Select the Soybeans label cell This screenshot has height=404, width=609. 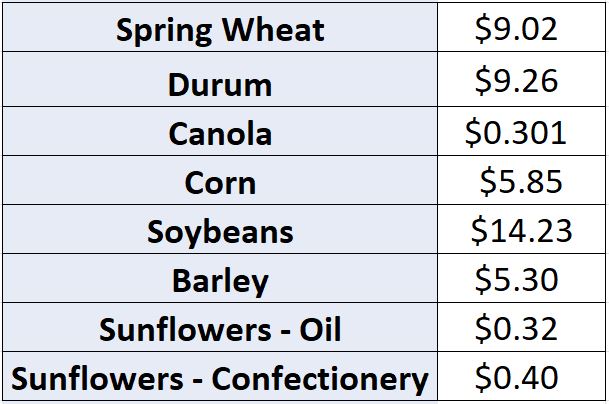pyautogui.click(x=220, y=229)
